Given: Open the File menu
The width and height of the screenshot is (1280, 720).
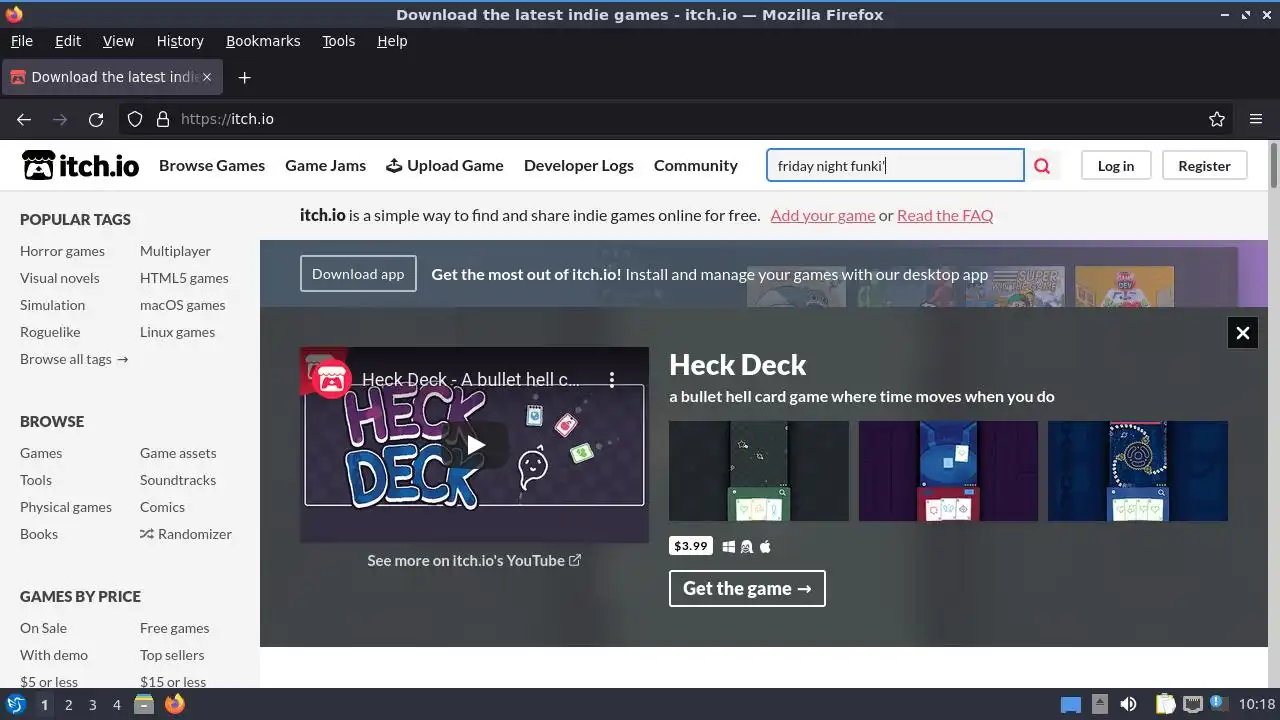Looking at the screenshot, I should click(x=21, y=41).
